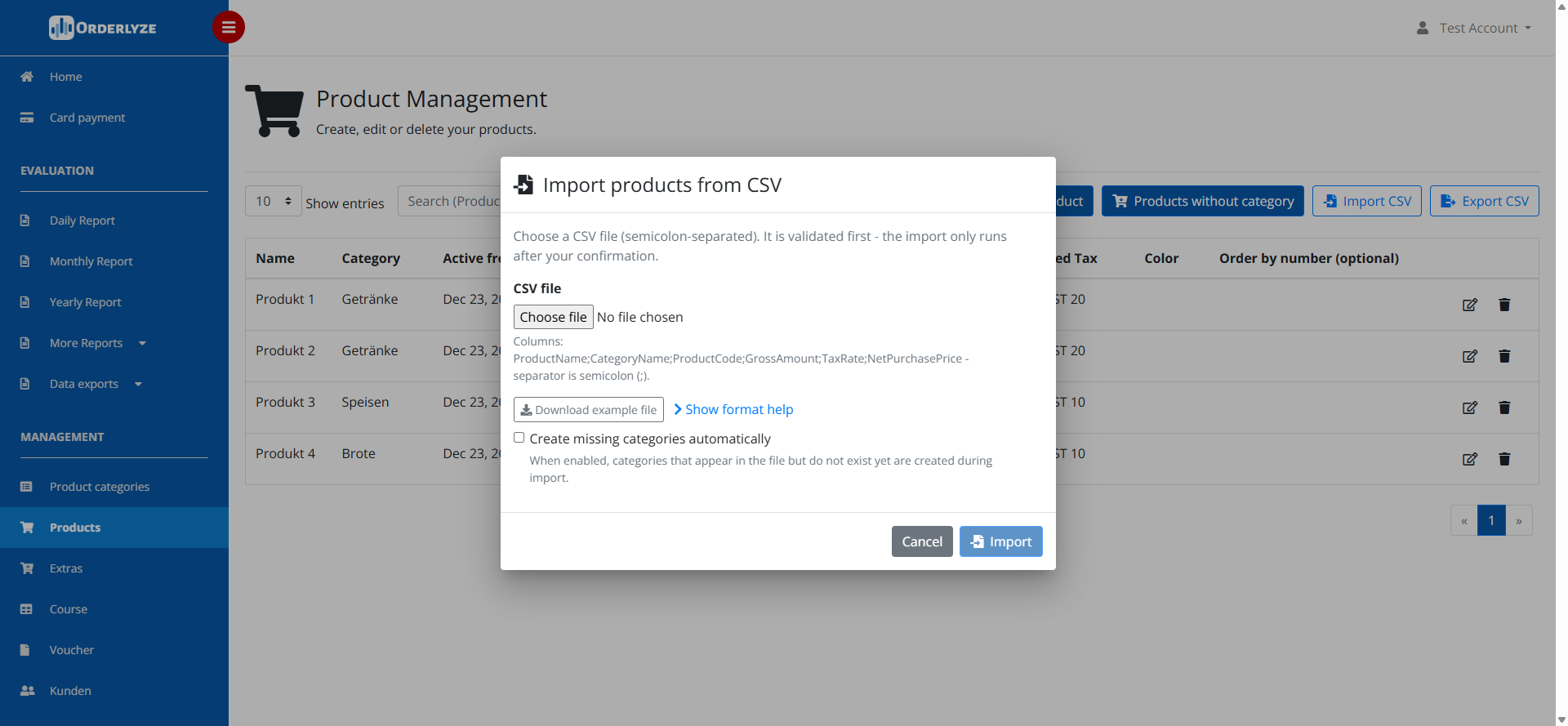Edit Produkt 1 using the pencil icon
Viewport: 1568px width, 726px height.
pyautogui.click(x=1470, y=305)
